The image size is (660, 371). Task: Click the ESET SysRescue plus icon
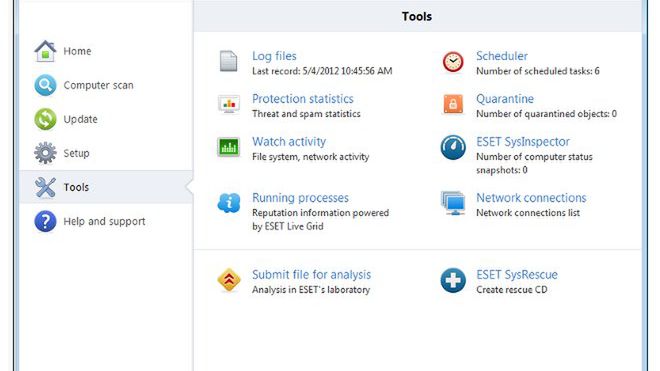click(453, 280)
